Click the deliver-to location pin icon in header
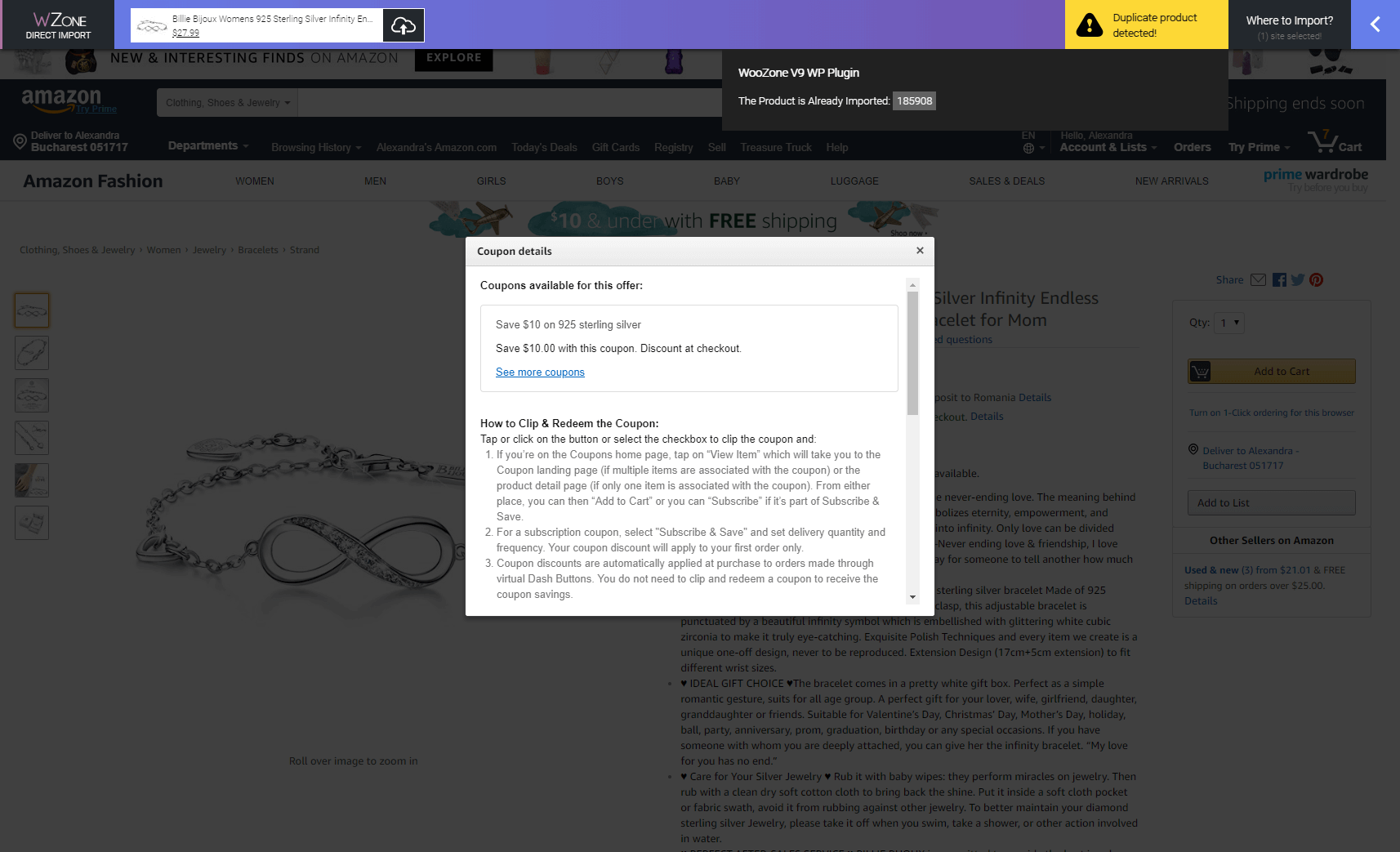 pyautogui.click(x=20, y=141)
